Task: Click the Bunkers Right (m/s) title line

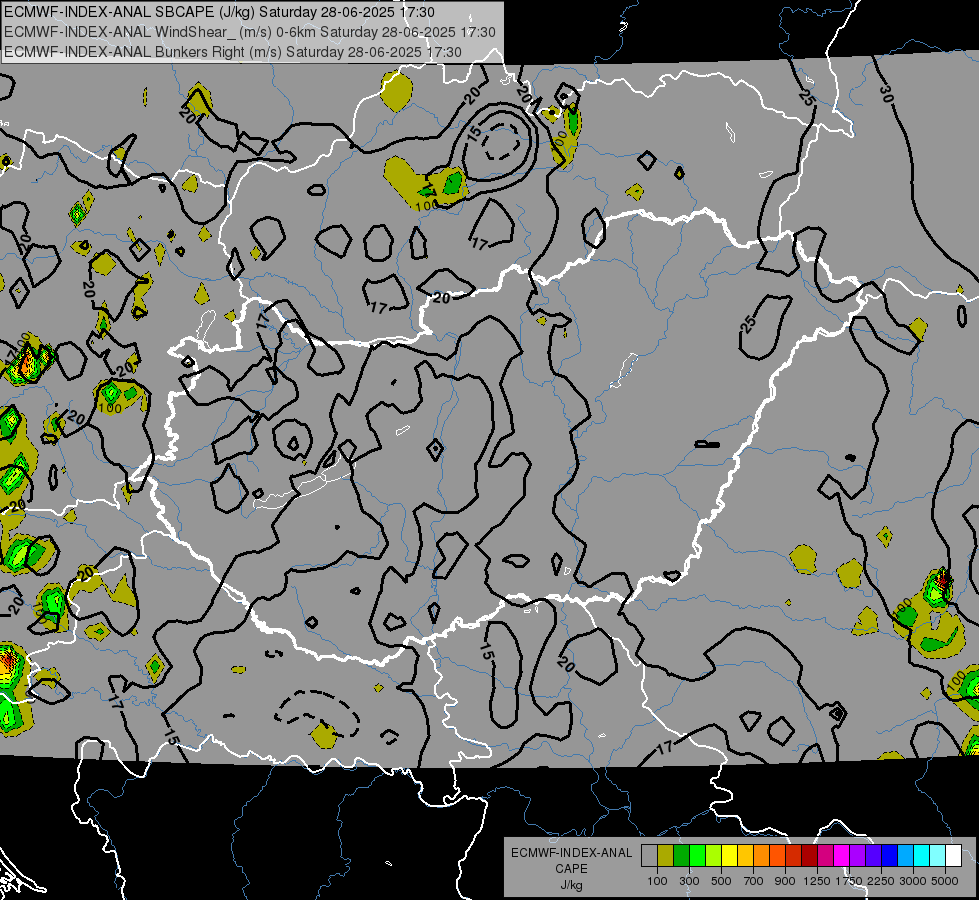Action: [233, 52]
